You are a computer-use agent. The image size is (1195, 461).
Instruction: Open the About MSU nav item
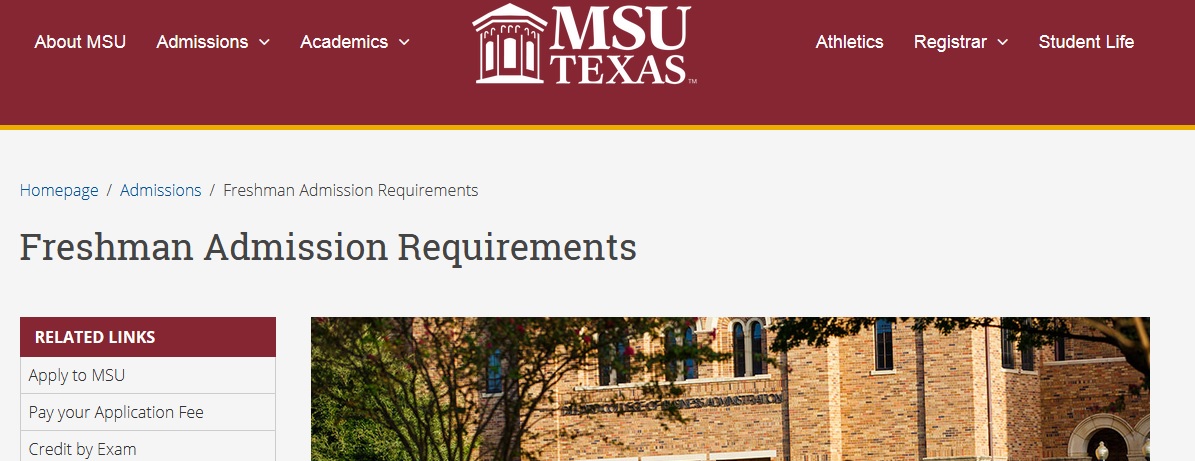point(80,42)
